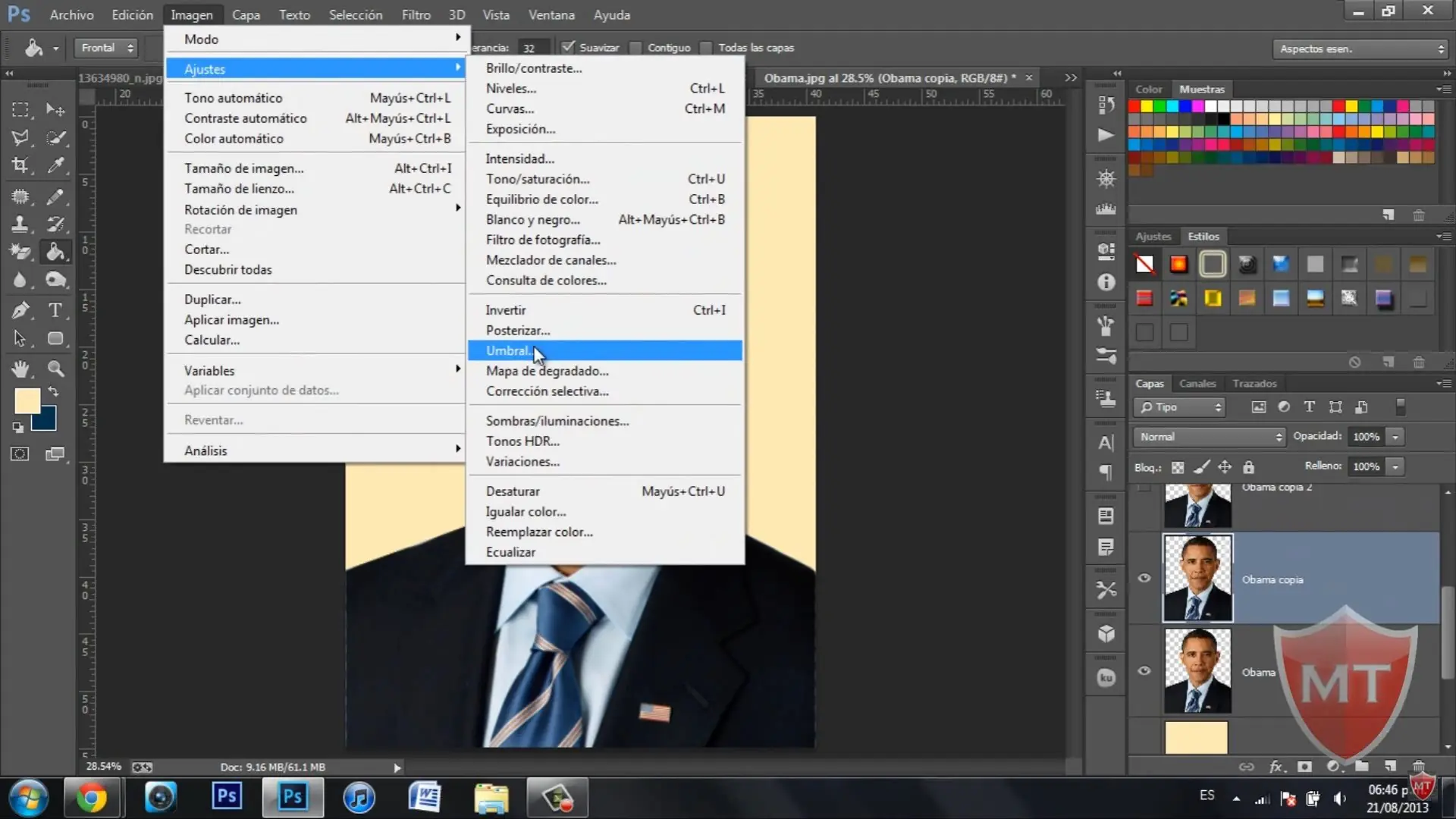The height and width of the screenshot is (819, 1456).
Task: Choose Blanco y negro adjustment entry
Action: point(604,219)
